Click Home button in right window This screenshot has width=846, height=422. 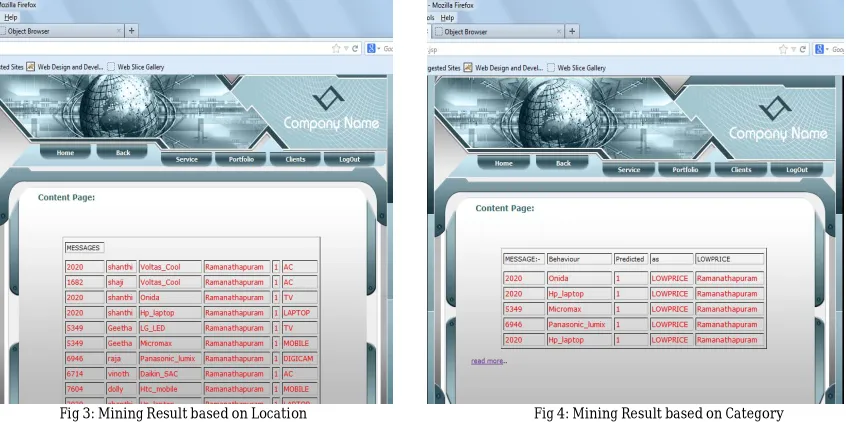[x=503, y=163]
